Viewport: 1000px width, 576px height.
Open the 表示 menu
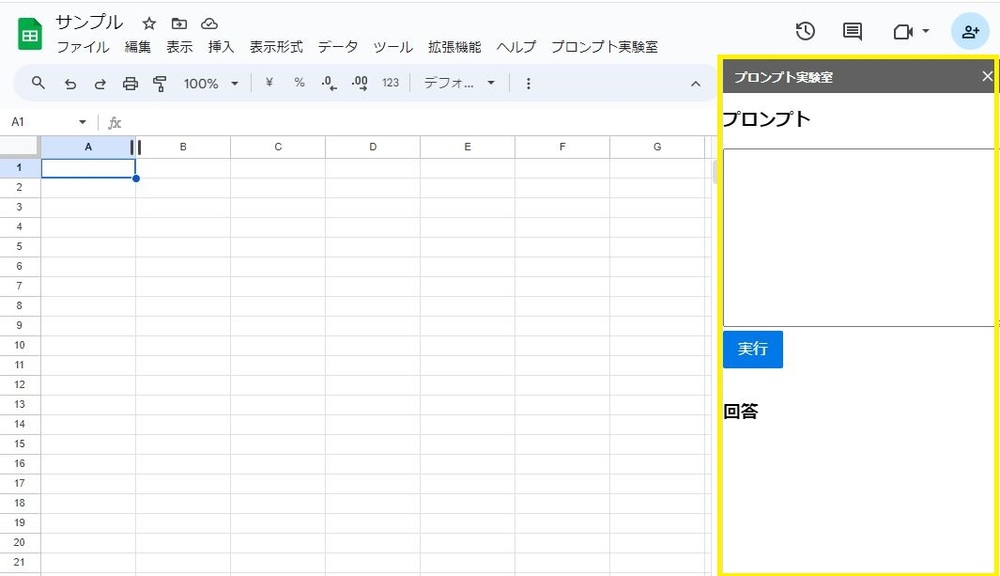coord(179,47)
